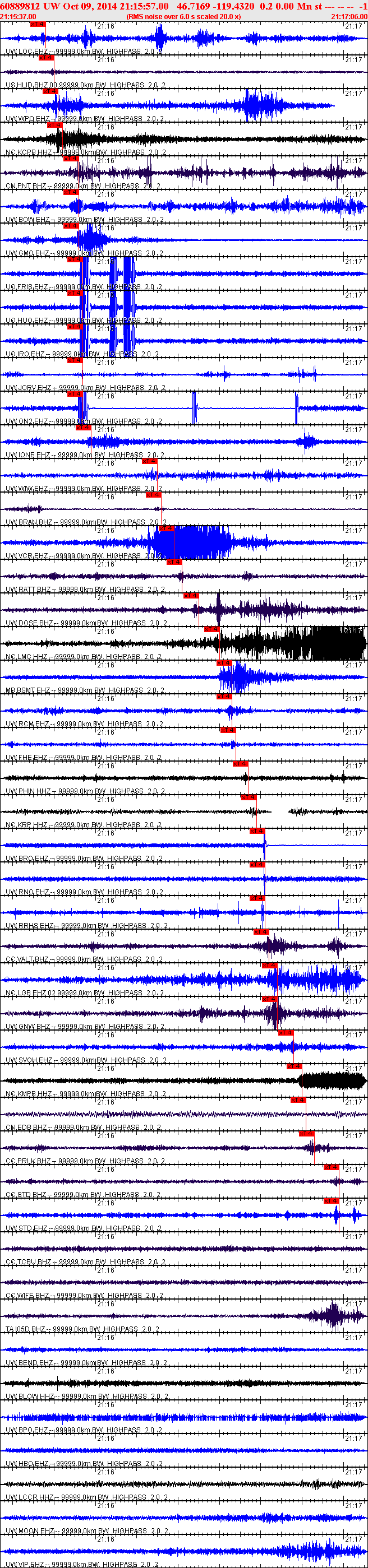Screen dimensions: 368x1568
Task: Select the UW RCM EHZ station label
Action: click(x=84, y=723)
